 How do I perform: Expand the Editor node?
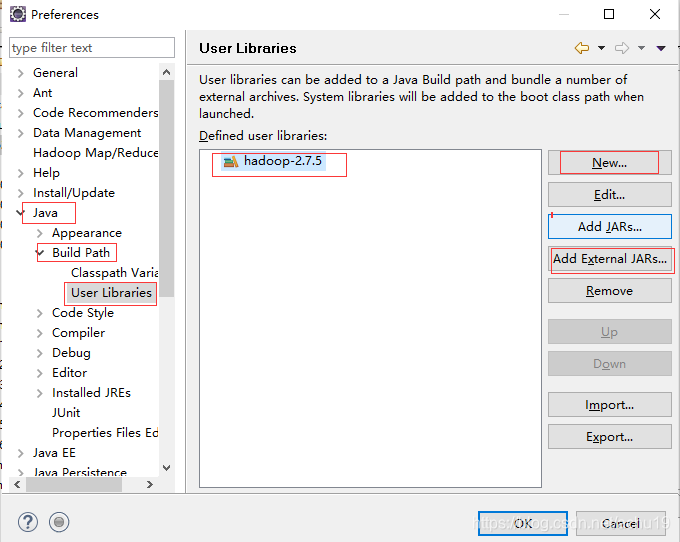click(39, 373)
